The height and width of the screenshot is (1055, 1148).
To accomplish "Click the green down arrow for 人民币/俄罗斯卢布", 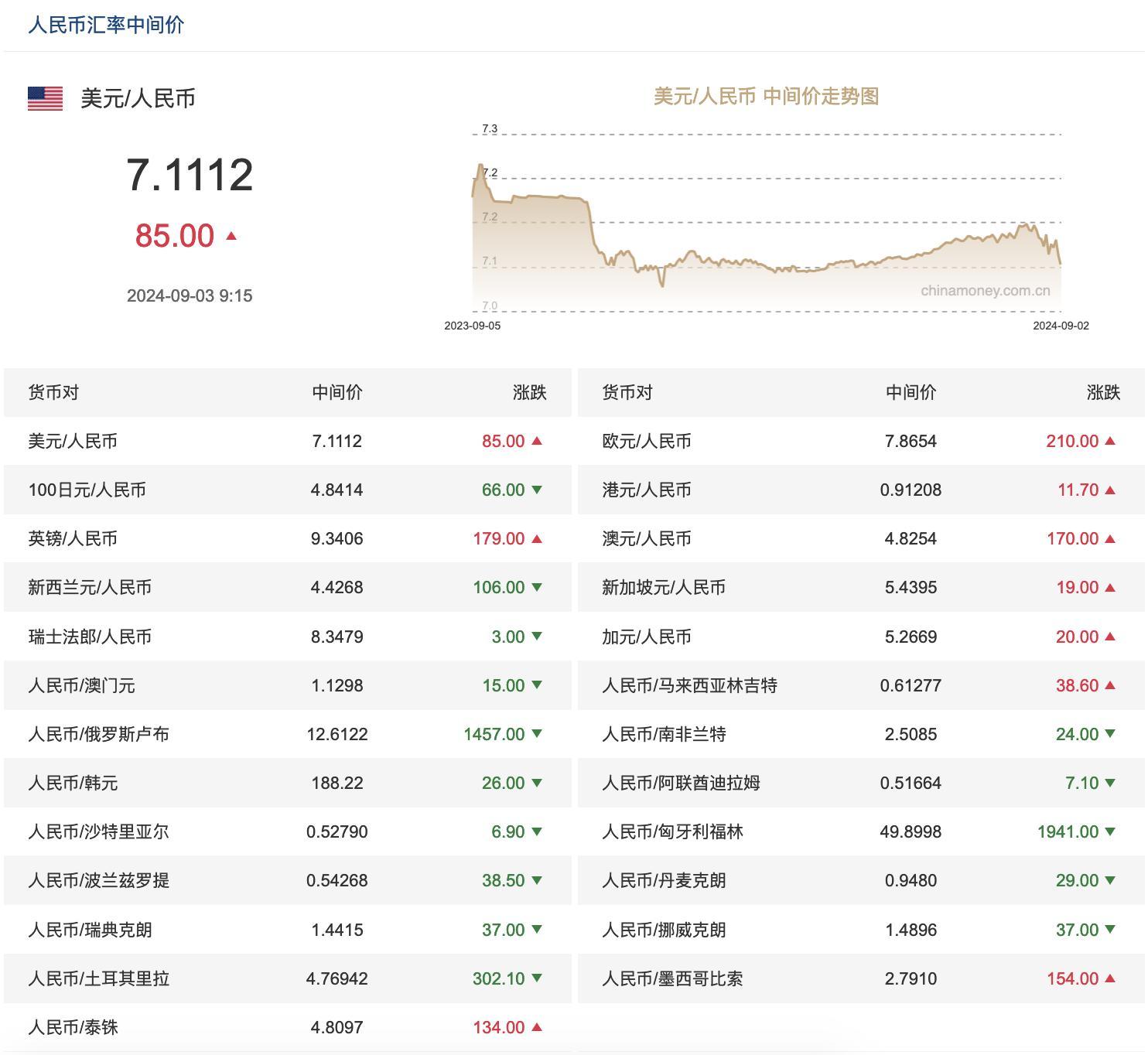I will point(536,735).
